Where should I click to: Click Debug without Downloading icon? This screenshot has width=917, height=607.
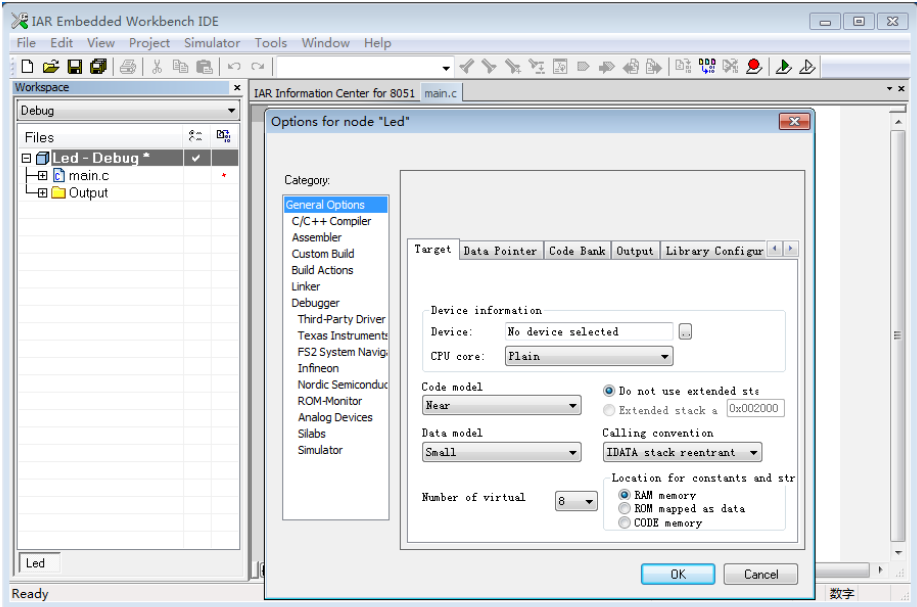coord(807,67)
